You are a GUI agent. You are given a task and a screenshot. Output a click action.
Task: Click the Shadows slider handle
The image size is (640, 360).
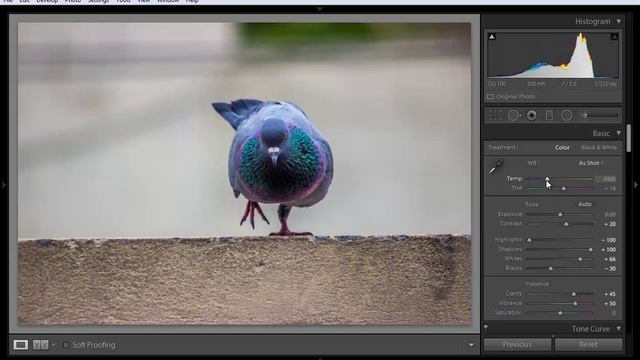coord(590,249)
